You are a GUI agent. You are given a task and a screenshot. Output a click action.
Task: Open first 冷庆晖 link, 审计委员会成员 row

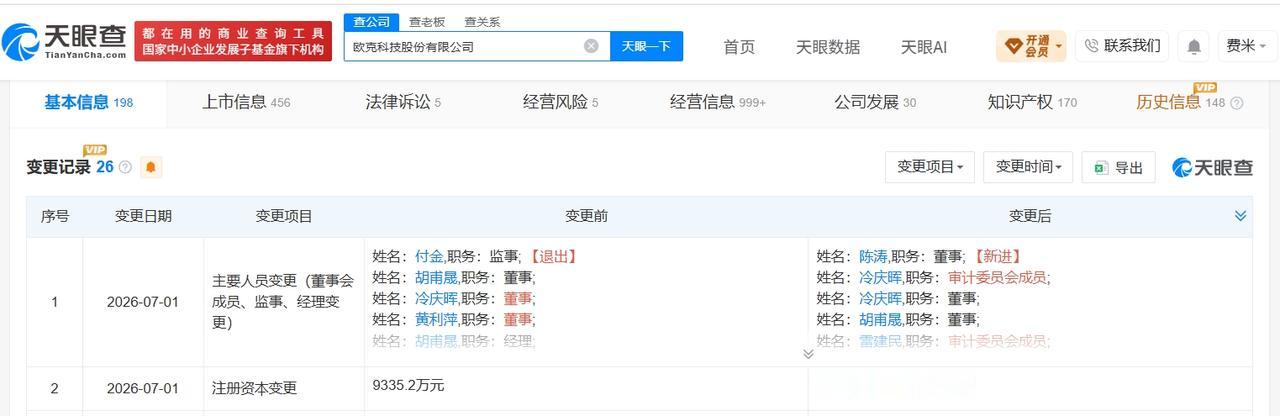coord(880,277)
